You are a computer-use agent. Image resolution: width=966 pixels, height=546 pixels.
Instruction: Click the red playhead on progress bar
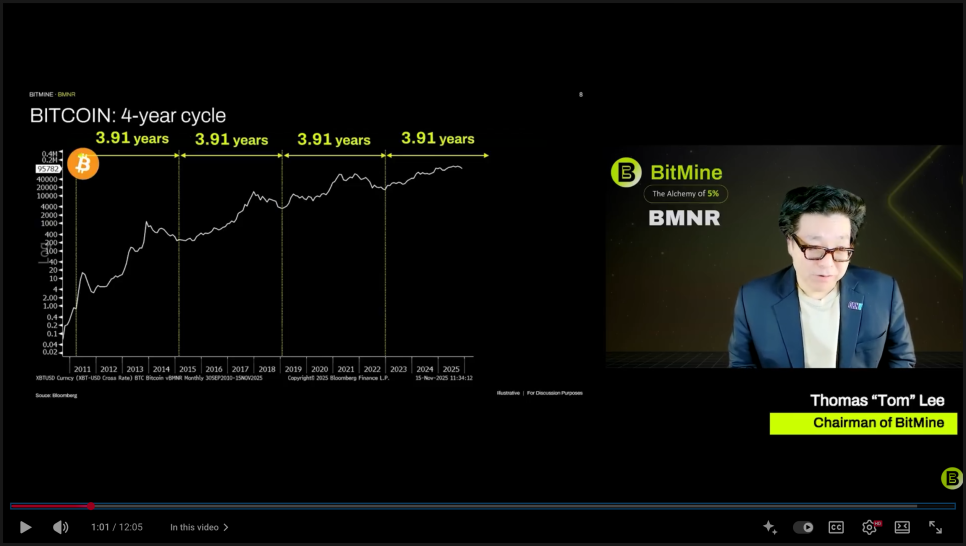(x=91, y=506)
